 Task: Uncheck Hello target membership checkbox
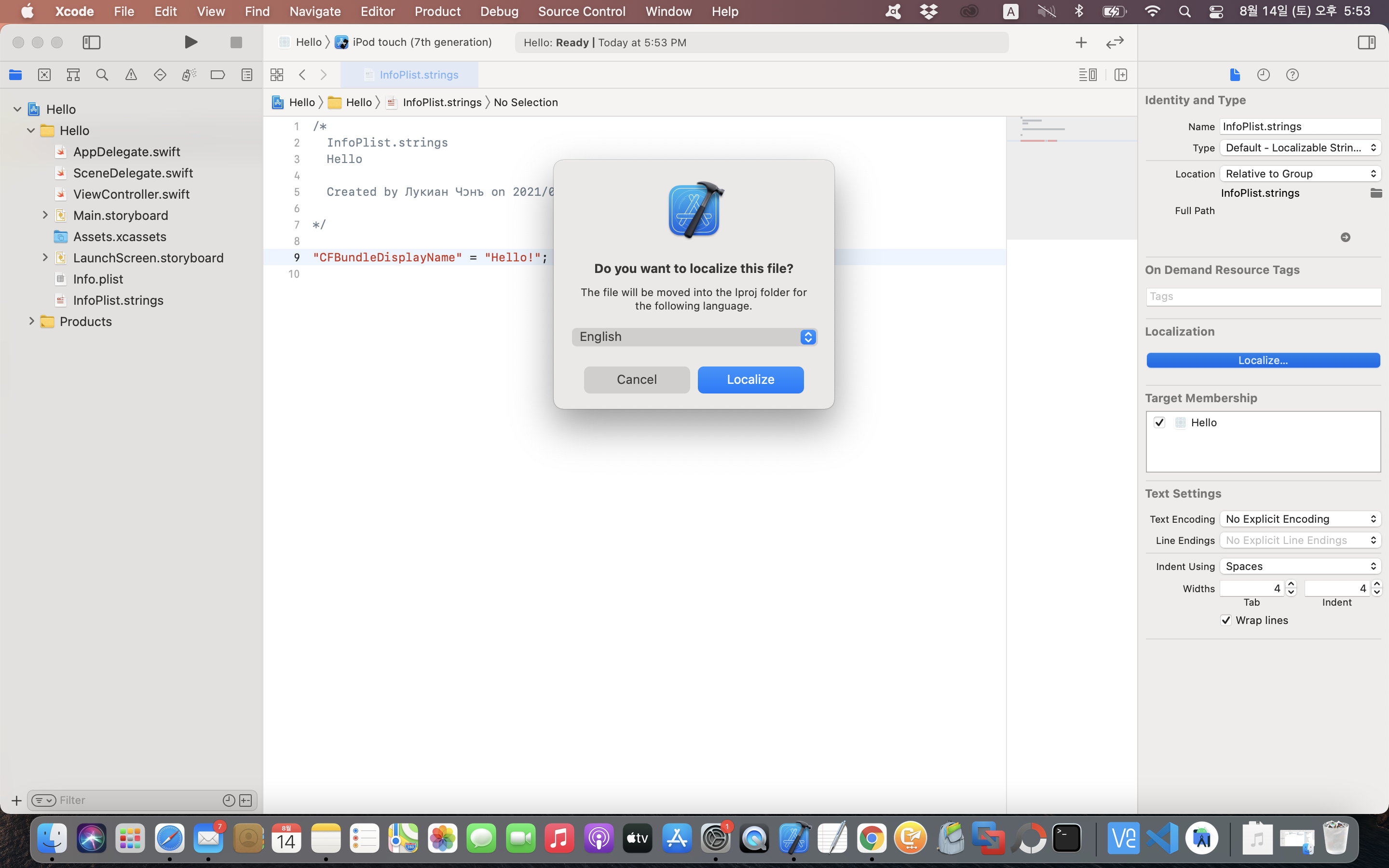[x=1159, y=422]
